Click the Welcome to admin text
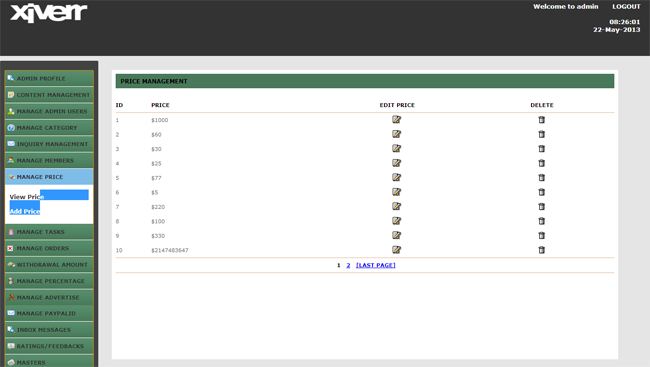 (565, 7)
